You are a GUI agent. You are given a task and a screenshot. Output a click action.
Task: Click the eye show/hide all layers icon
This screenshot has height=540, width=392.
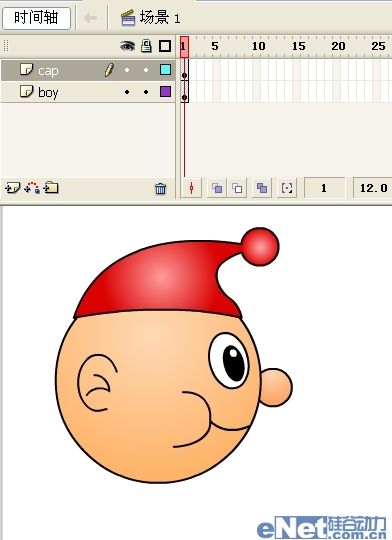point(127,46)
